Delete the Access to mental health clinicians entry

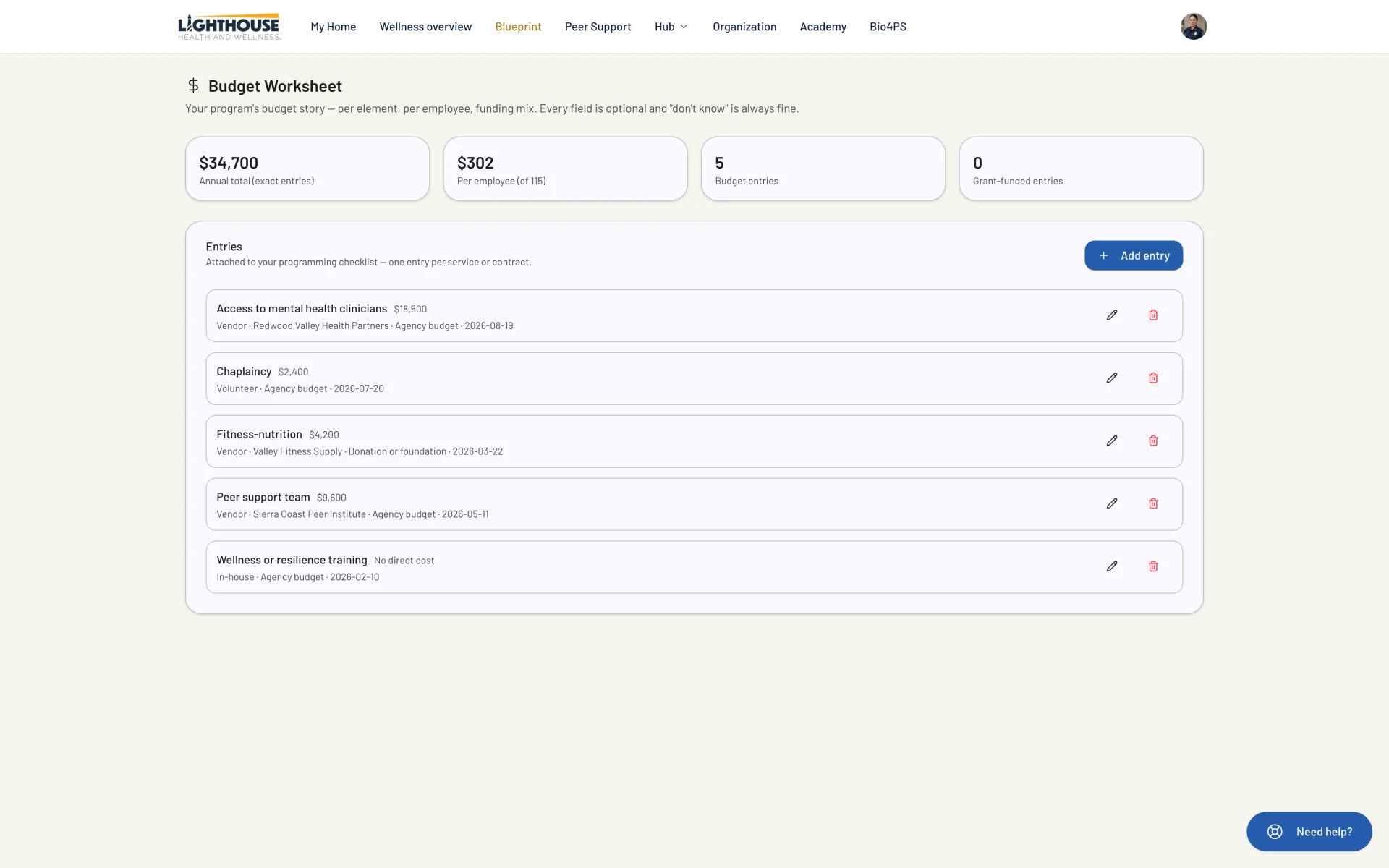1153,315
